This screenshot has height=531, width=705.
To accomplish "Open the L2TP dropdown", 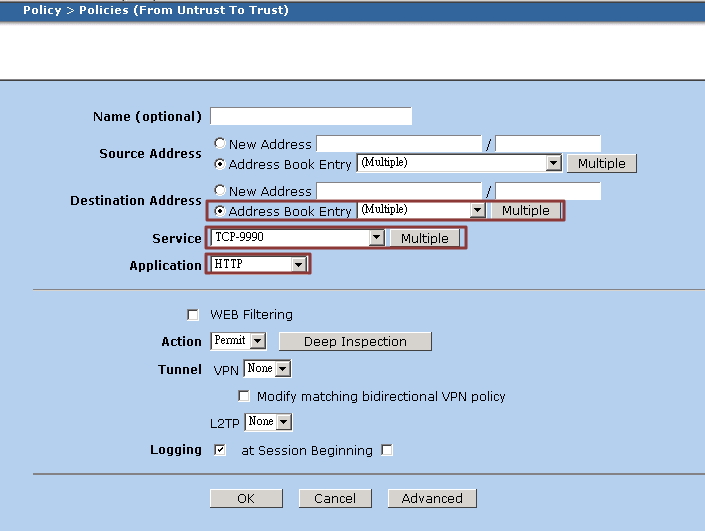I will click(x=284, y=422).
